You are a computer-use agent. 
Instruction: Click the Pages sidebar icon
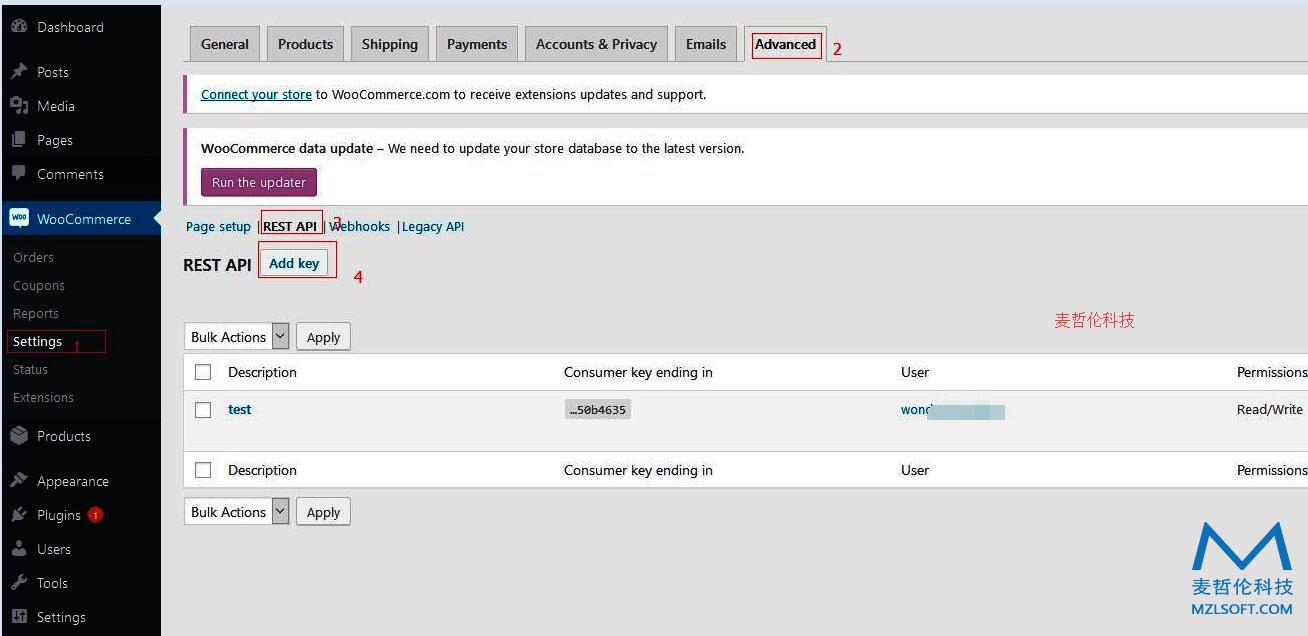19,140
